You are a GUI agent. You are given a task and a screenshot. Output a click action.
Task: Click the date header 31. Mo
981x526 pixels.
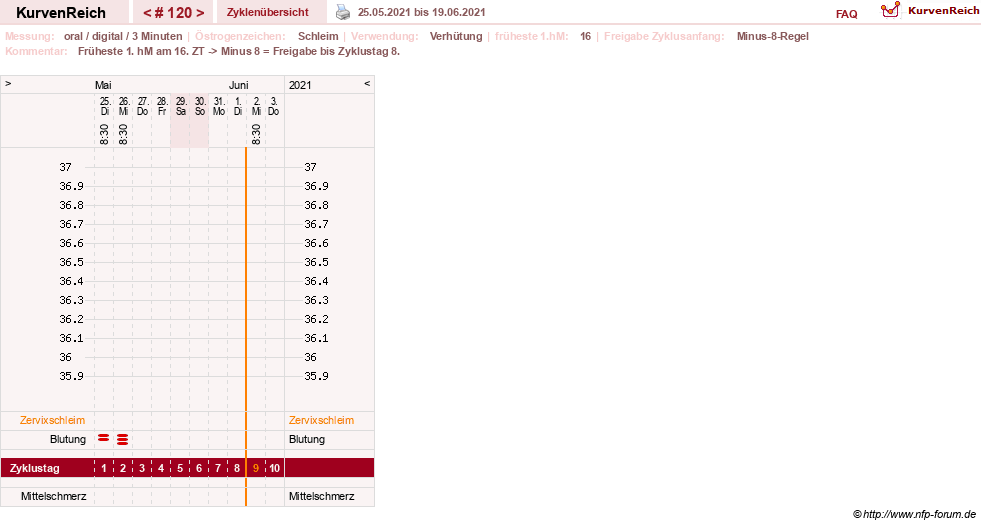(218, 106)
